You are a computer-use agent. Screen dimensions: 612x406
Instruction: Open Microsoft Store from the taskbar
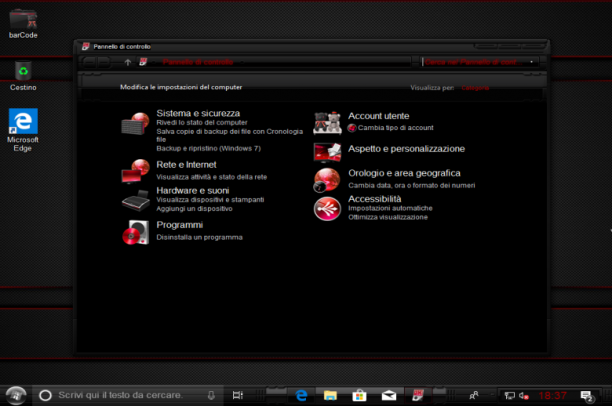(x=359, y=396)
